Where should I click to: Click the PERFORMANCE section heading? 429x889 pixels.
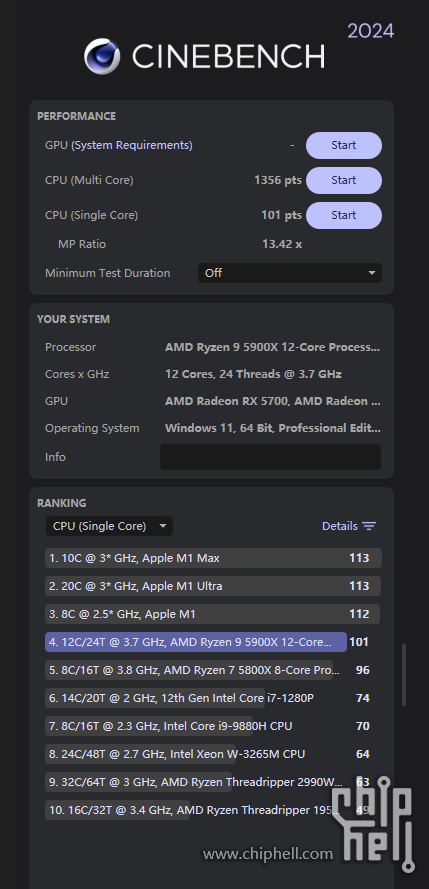point(77,116)
